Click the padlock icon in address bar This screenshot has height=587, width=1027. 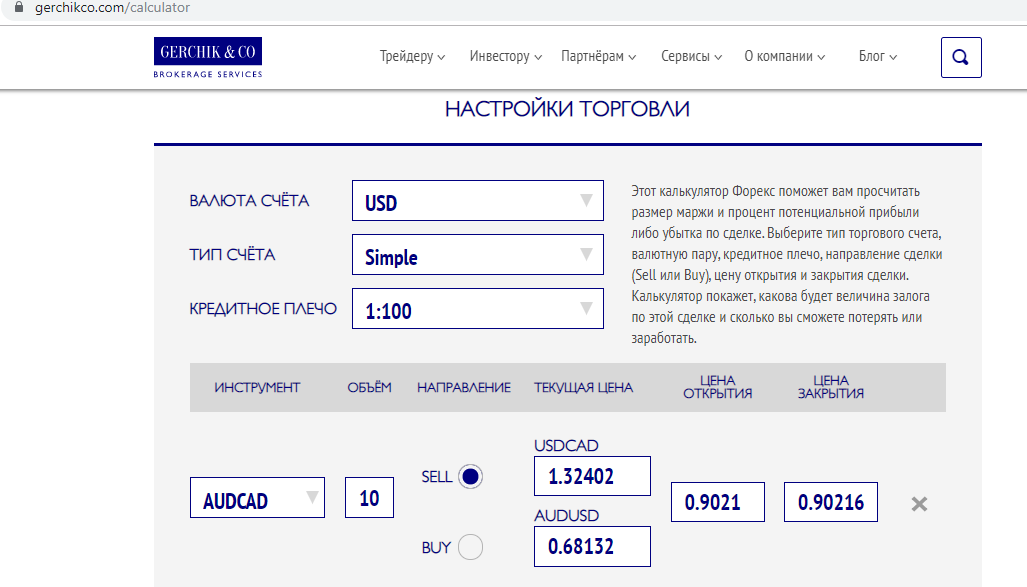pyautogui.click(x=16, y=8)
